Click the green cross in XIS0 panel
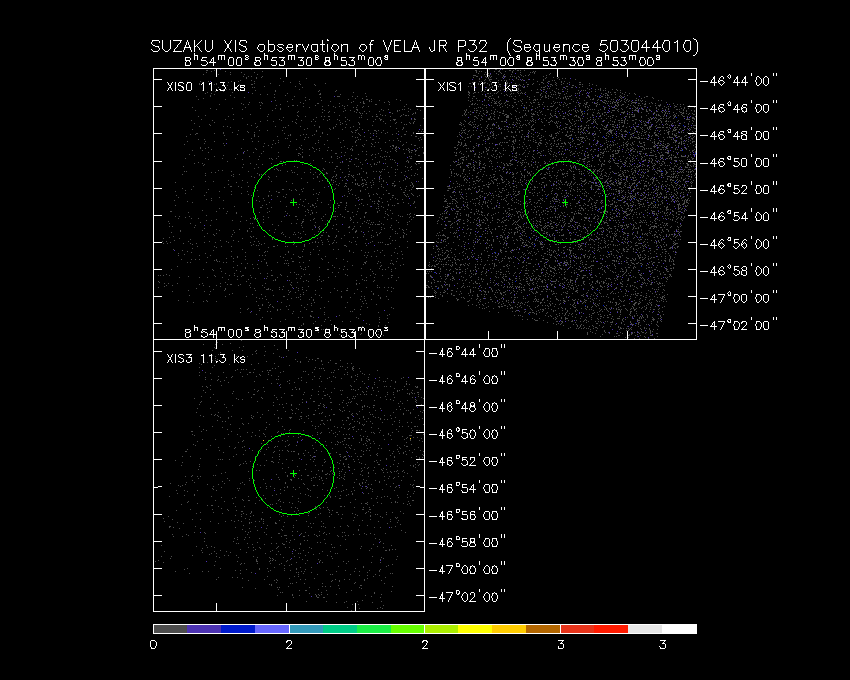 (x=293, y=202)
